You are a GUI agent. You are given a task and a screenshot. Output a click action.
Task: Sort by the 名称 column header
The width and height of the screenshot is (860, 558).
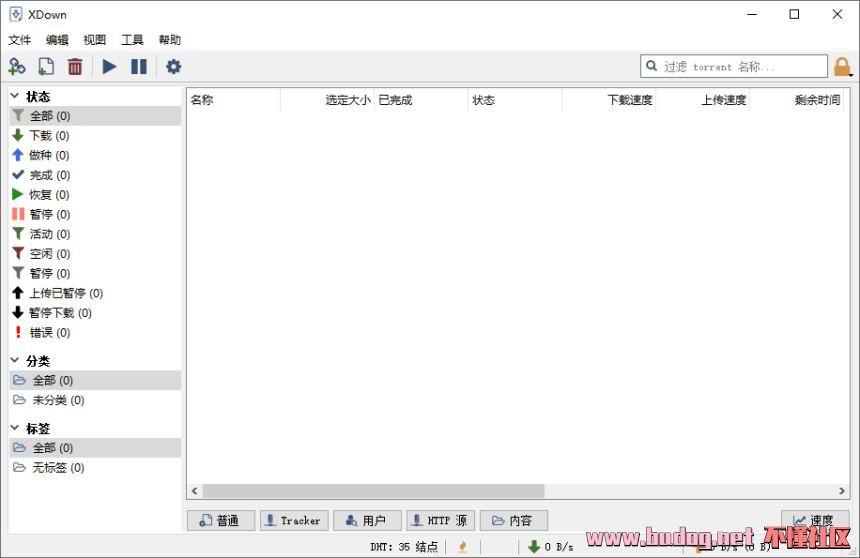[x=234, y=100]
